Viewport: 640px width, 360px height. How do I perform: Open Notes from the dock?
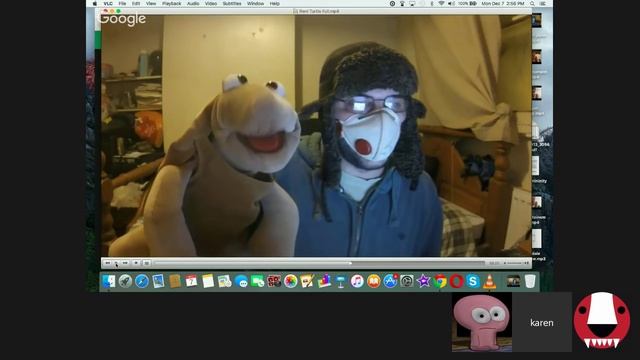point(208,281)
